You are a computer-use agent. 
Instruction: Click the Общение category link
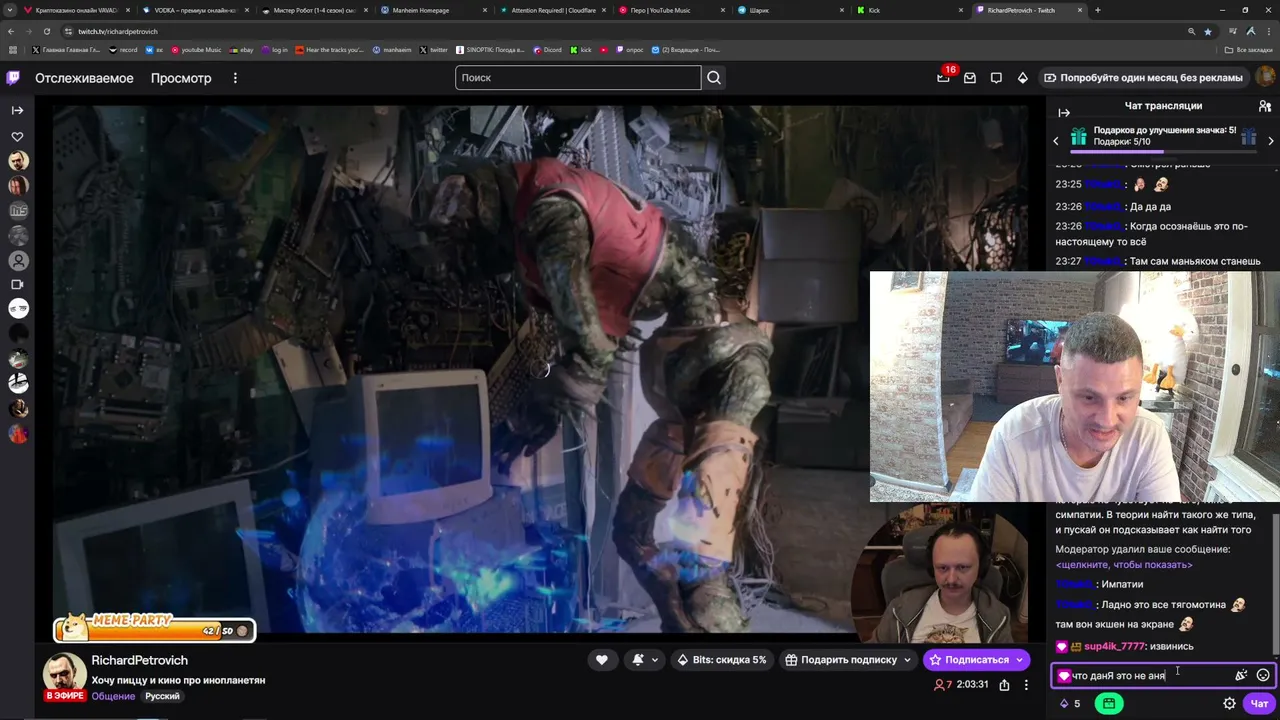click(113, 697)
